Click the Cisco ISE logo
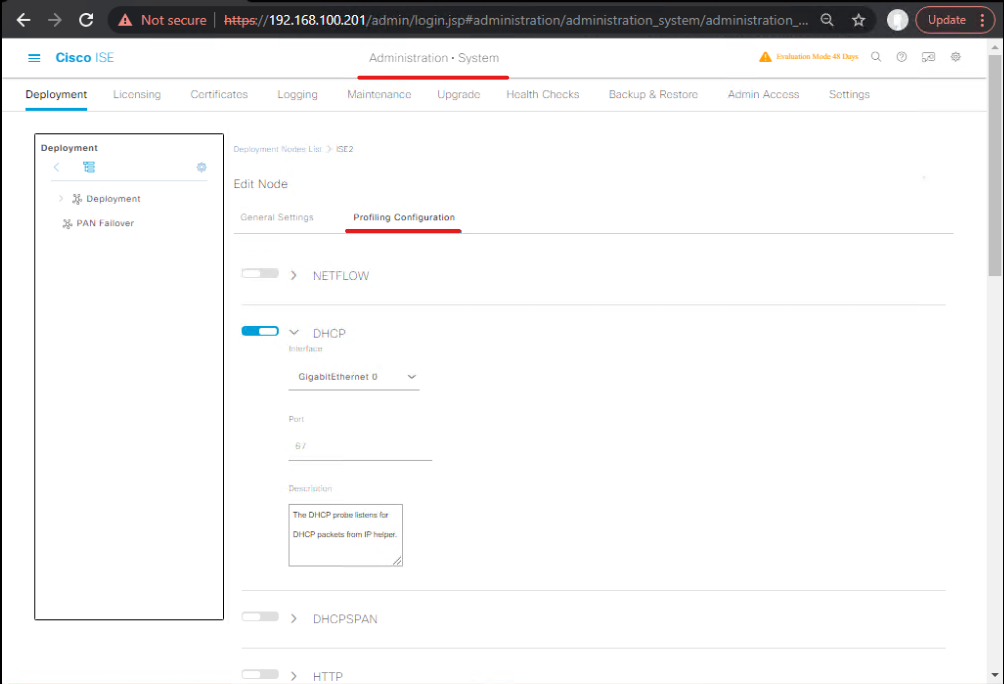This screenshot has height=684, width=1004. click(85, 58)
